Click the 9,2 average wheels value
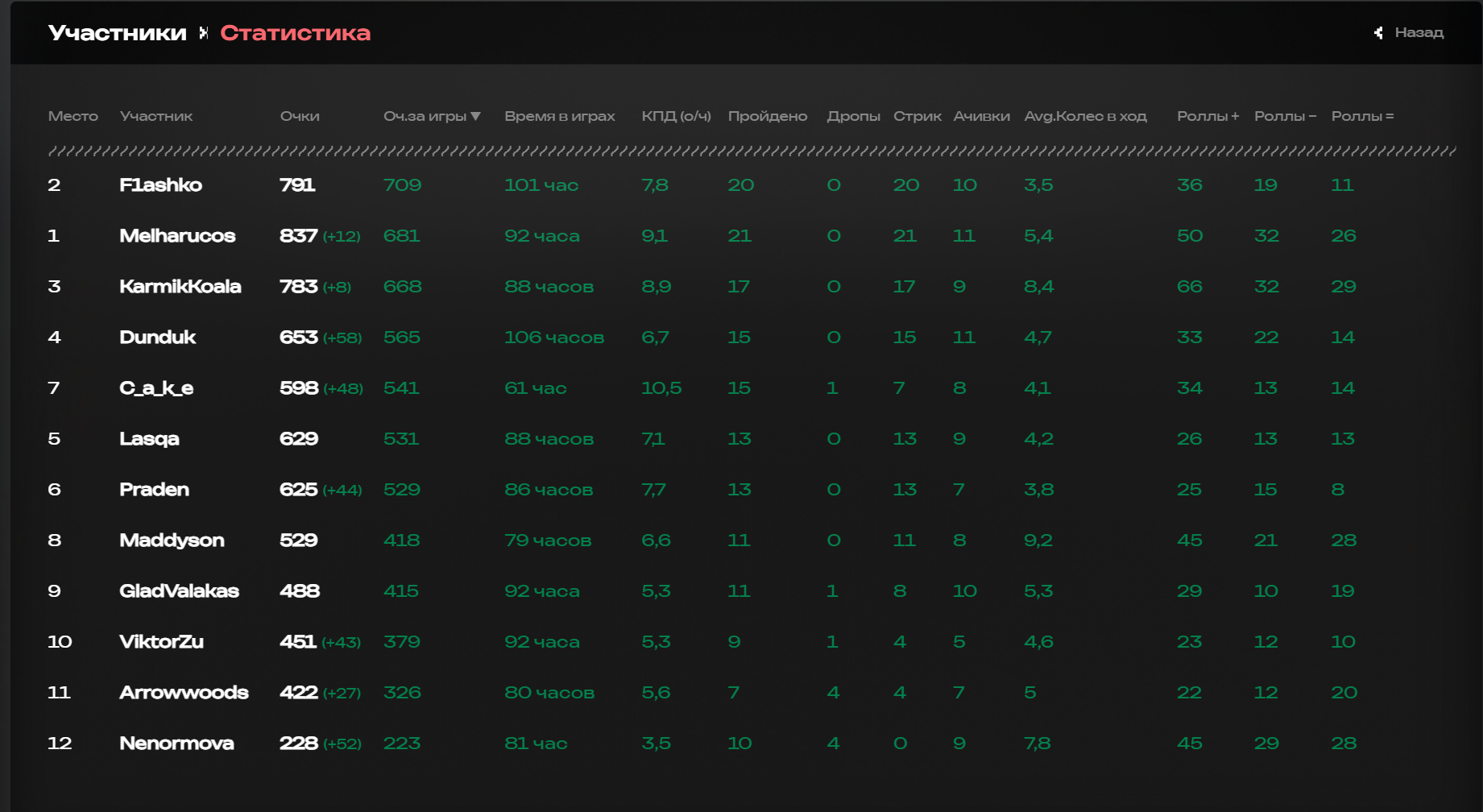The image size is (1483, 812). point(1038,541)
